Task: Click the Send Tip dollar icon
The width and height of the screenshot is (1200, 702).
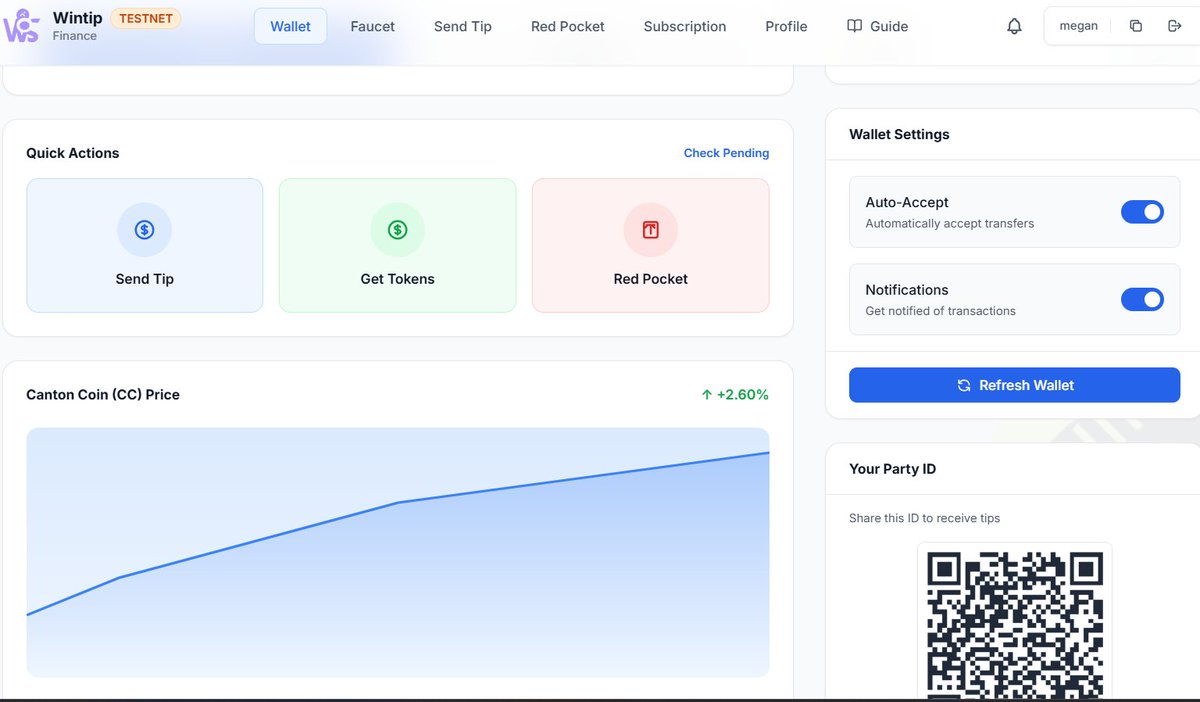Action: 145,230
